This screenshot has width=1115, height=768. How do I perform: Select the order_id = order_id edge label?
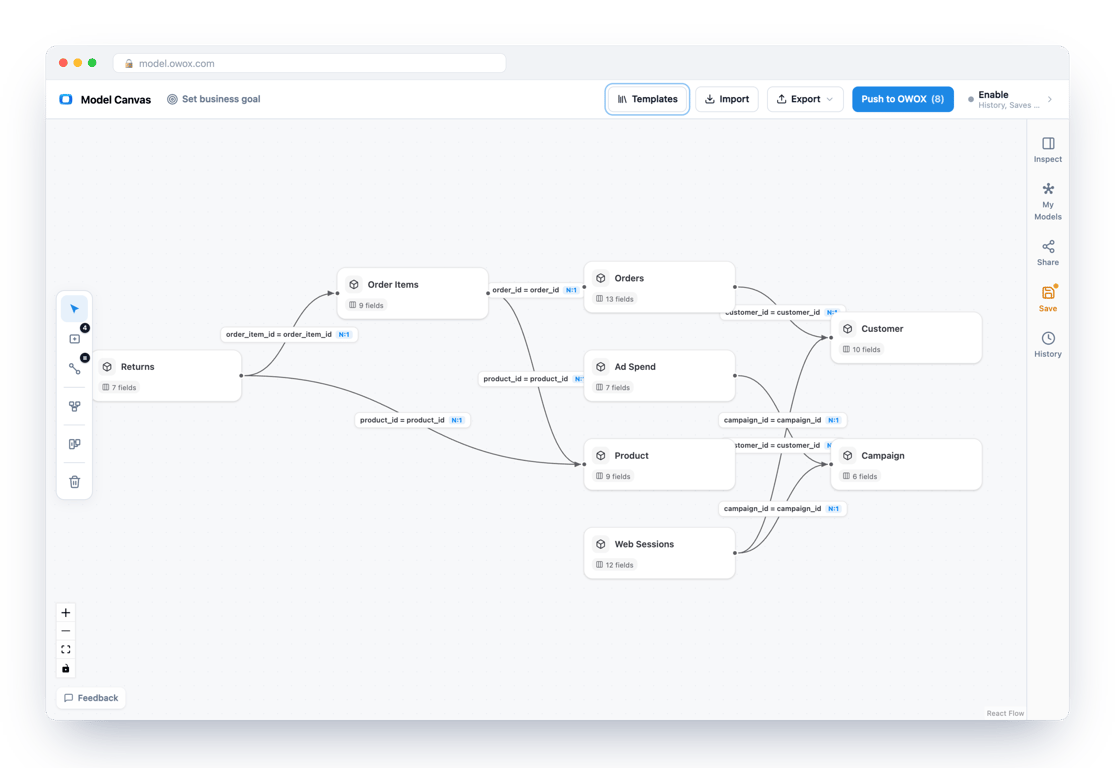(x=535, y=290)
